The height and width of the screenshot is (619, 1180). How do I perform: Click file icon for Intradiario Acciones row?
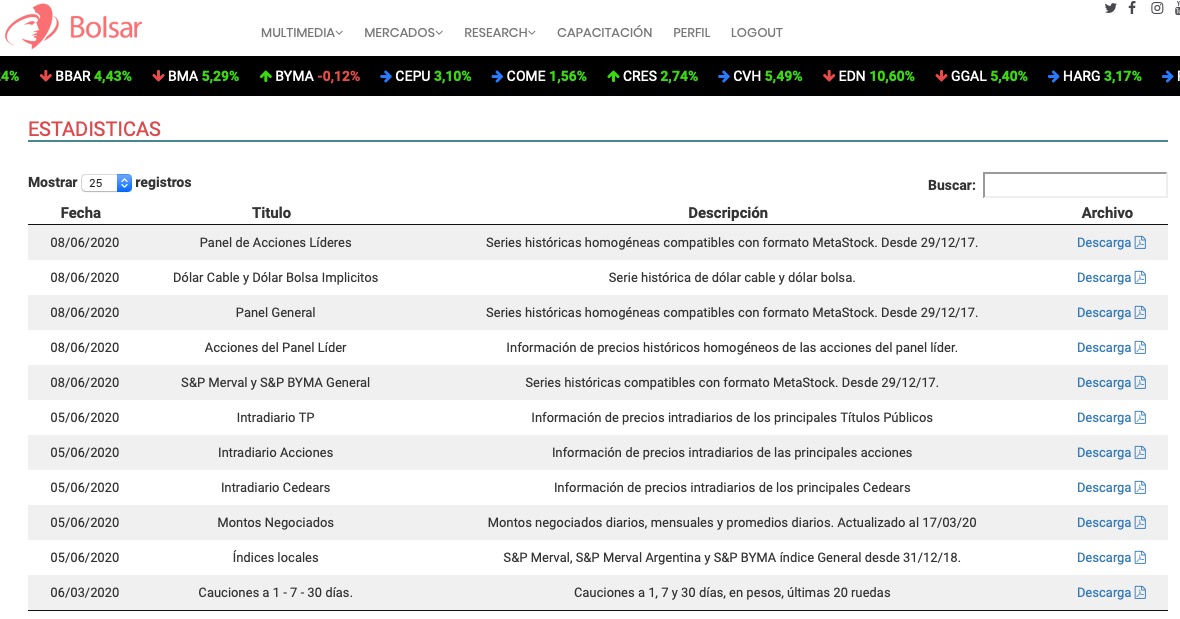[x=1140, y=452]
